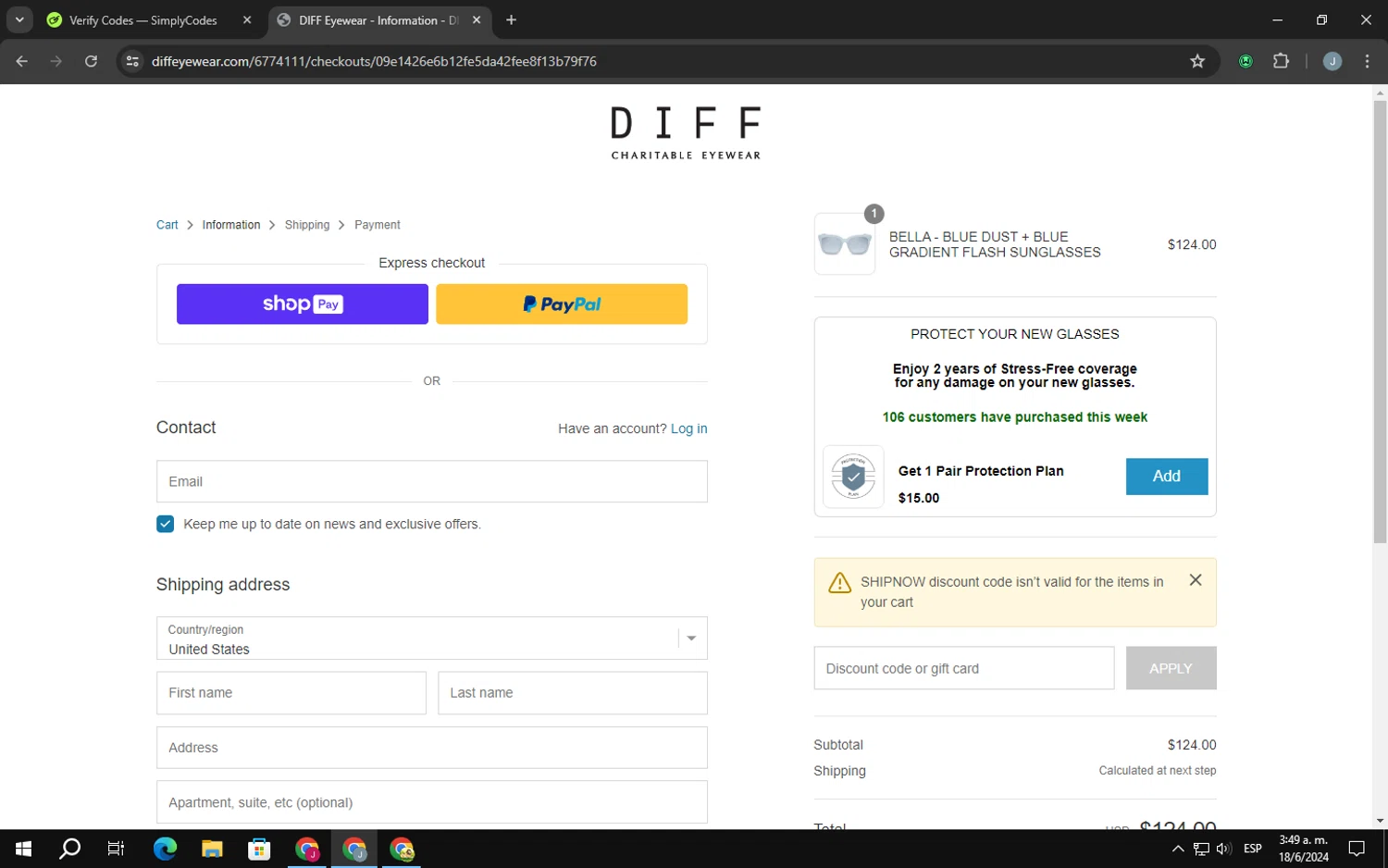Open the Country/region dropdown

pos(432,639)
